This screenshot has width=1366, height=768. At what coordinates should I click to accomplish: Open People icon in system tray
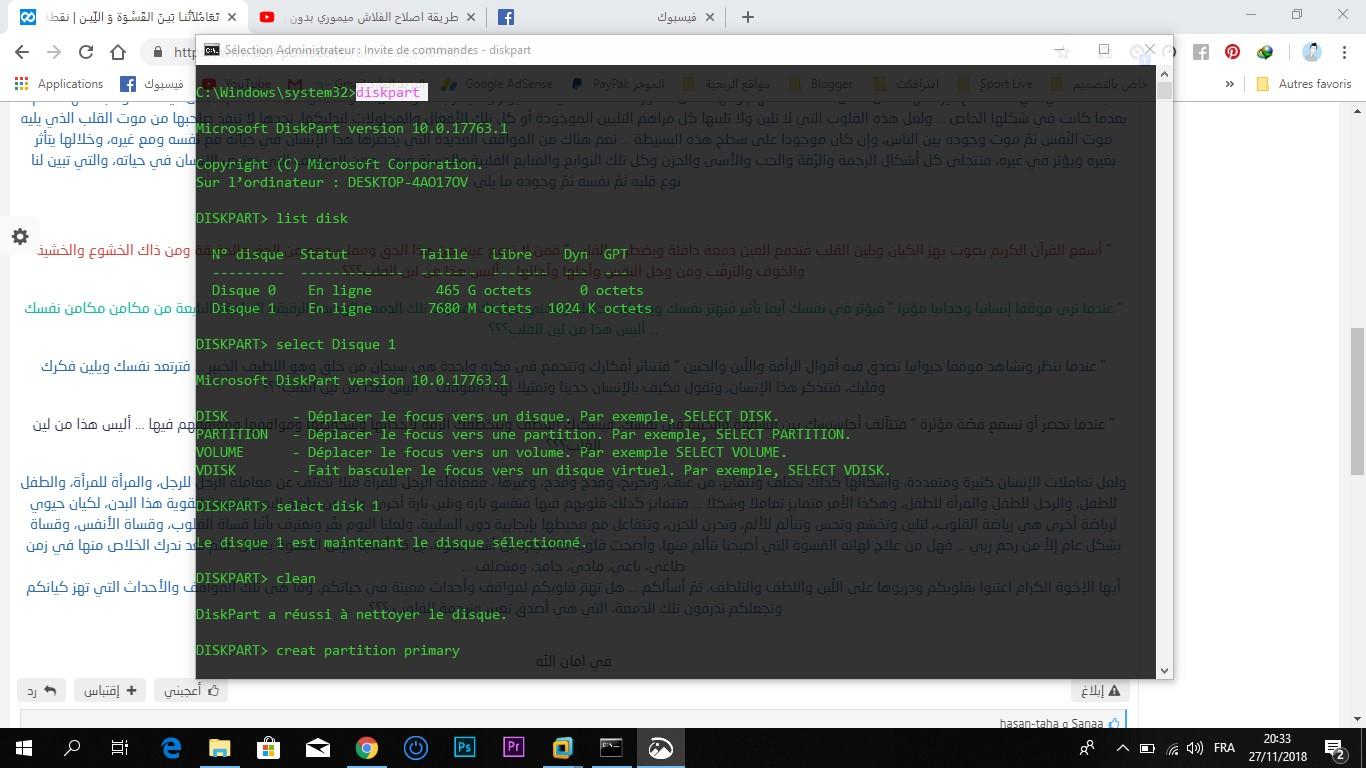point(1087,747)
